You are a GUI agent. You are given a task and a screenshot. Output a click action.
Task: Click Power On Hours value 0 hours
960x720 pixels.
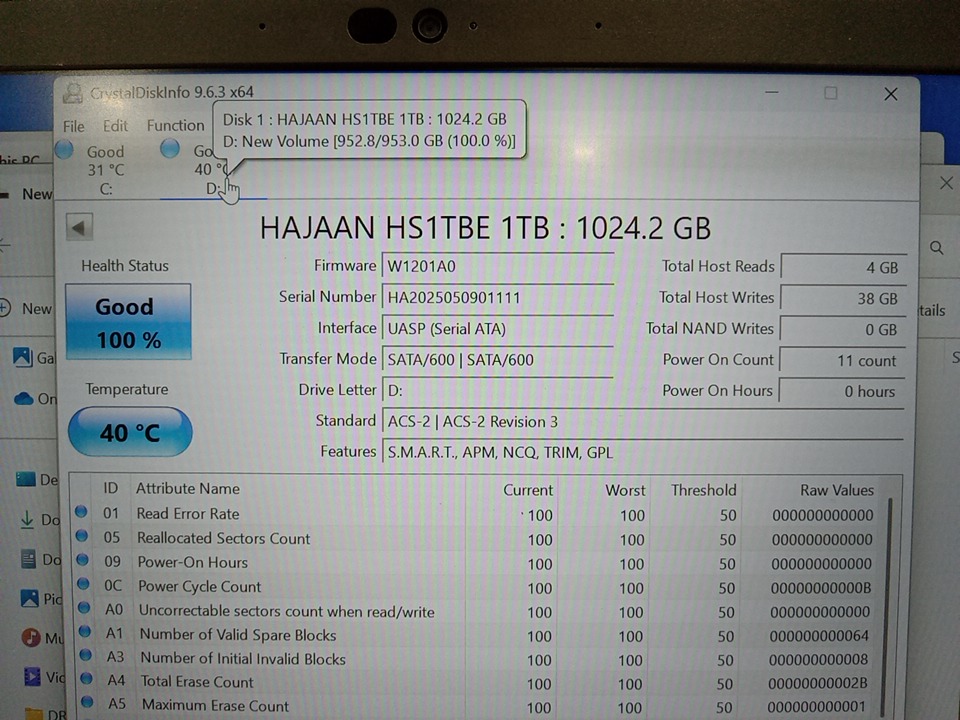(841, 391)
